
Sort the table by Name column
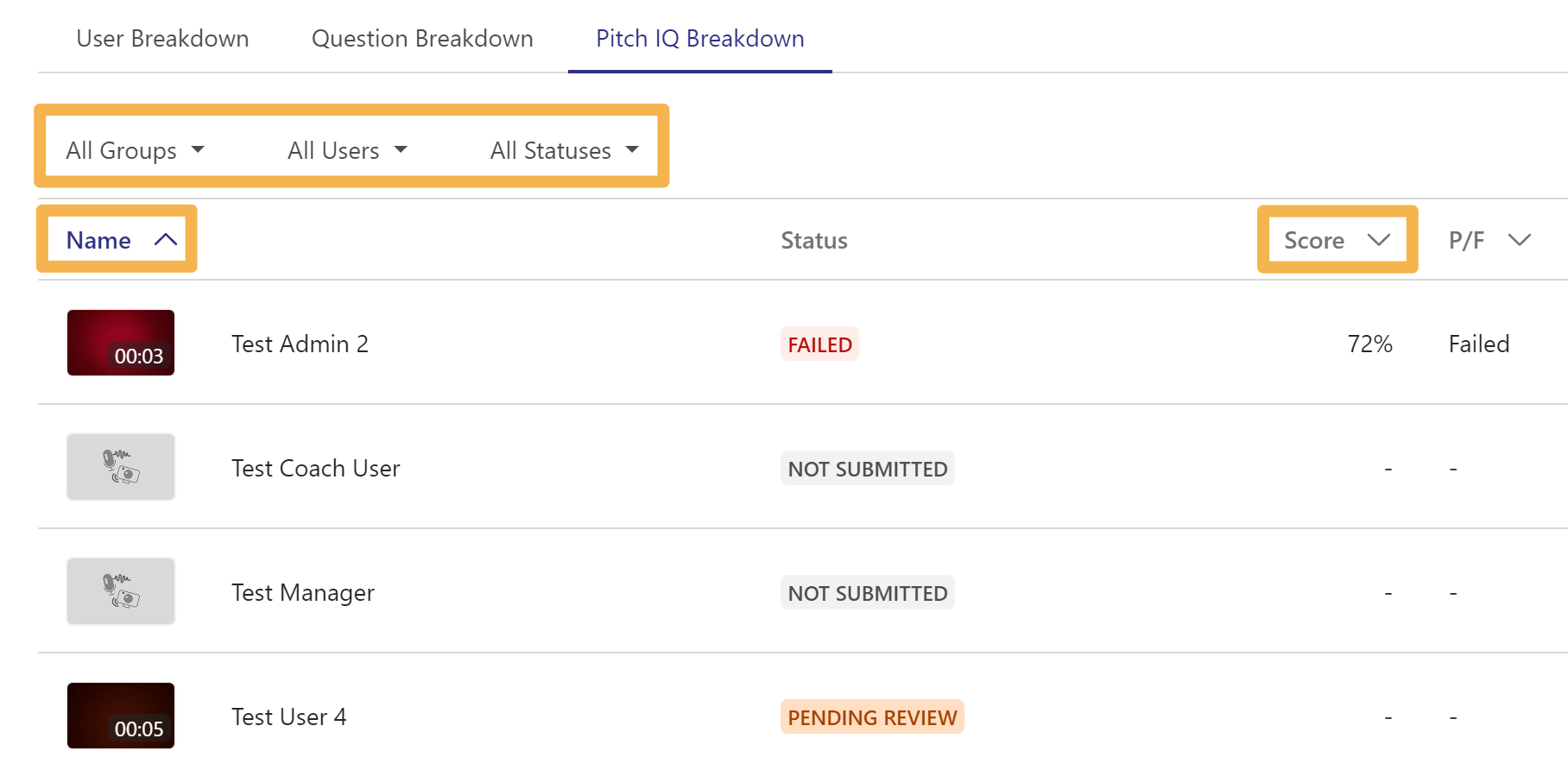[x=99, y=240]
